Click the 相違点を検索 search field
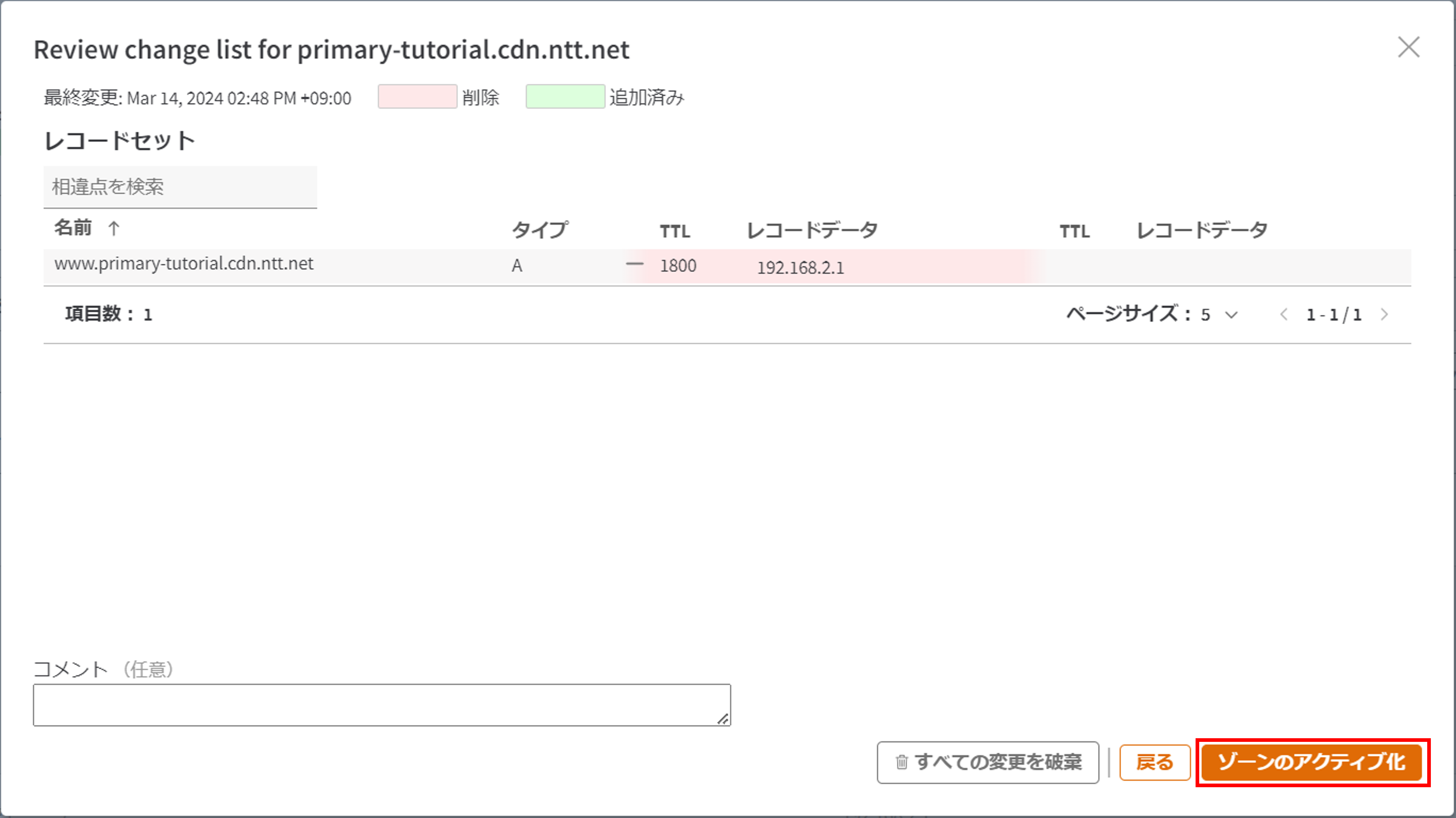The height and width of the screenshot is (818, 1456). 180,187
